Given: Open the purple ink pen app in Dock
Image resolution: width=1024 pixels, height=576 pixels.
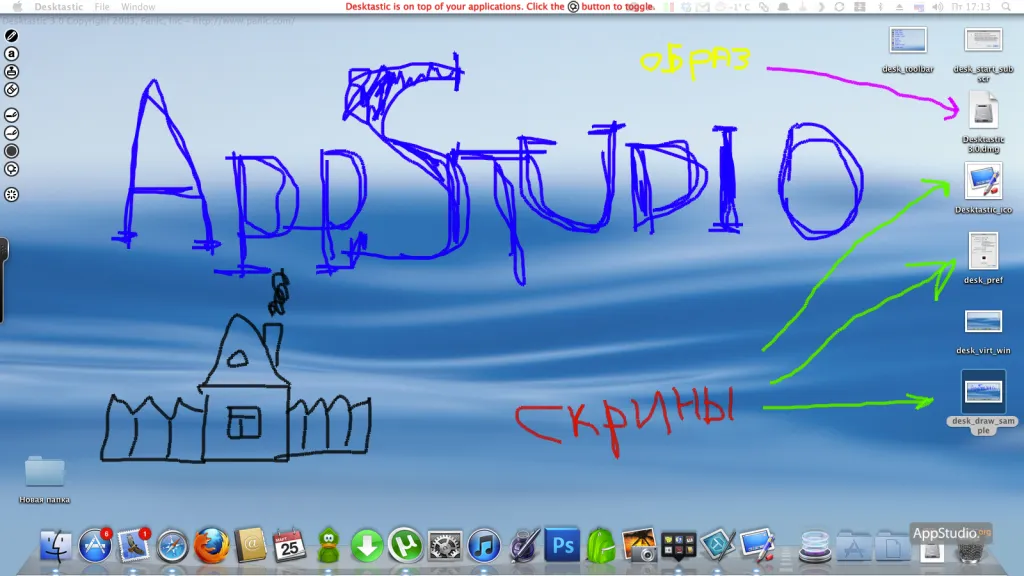Looking at the screenshot, I should pyautogui.click(x=523, y=545).
